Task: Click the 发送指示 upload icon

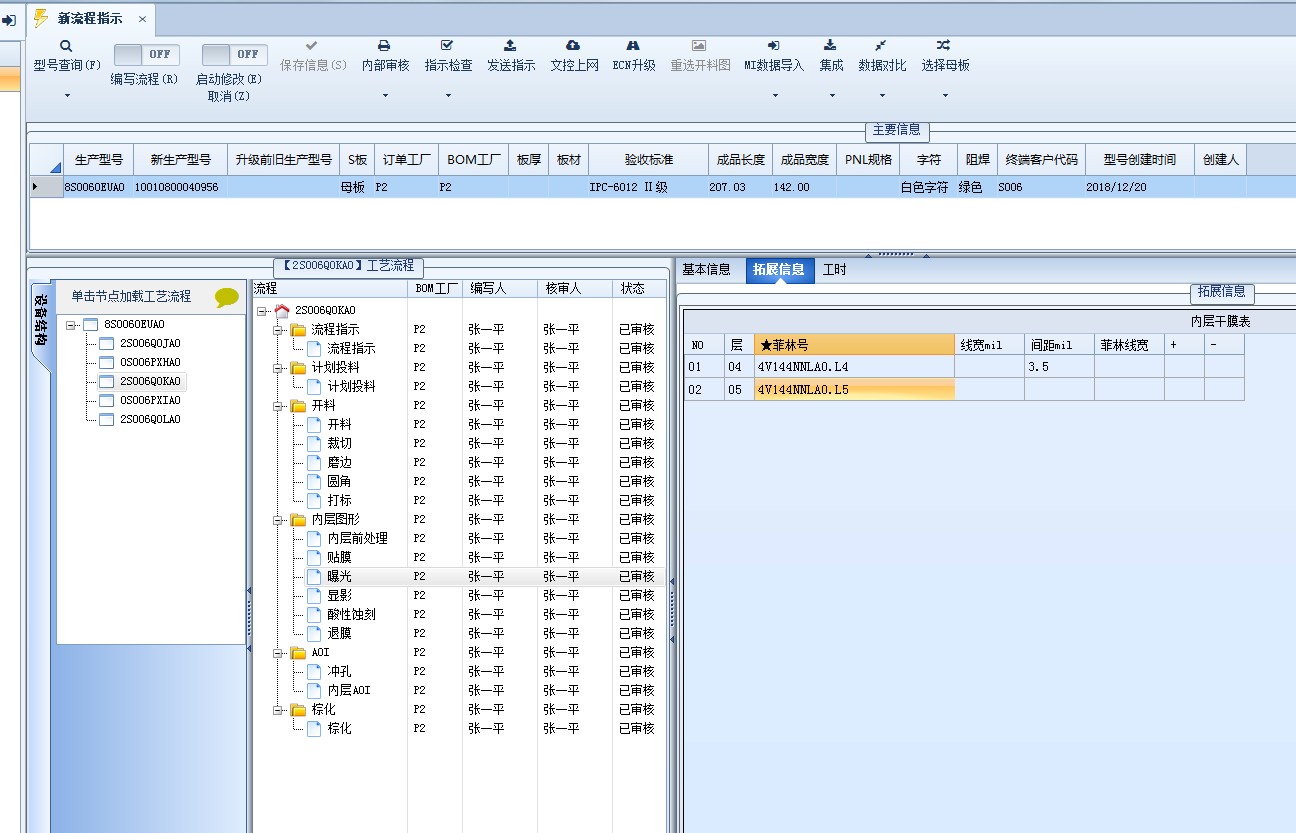Action: (510, 46)
